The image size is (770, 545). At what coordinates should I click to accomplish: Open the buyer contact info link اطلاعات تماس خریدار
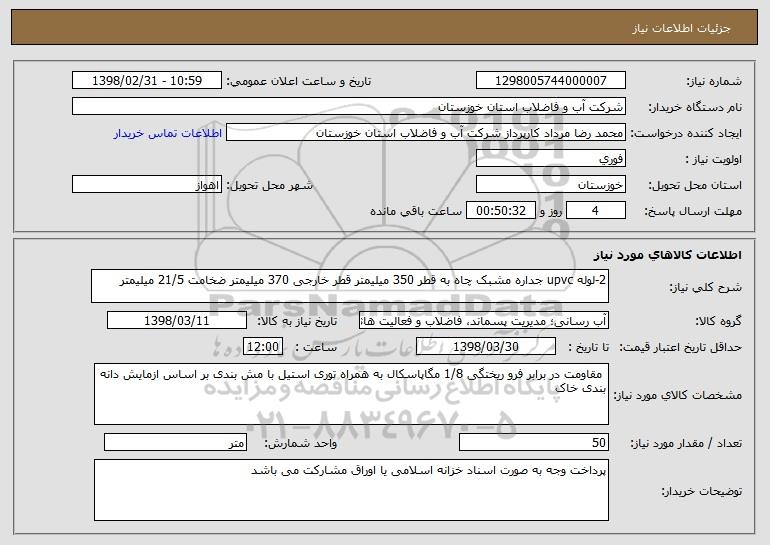click(168, 134)
